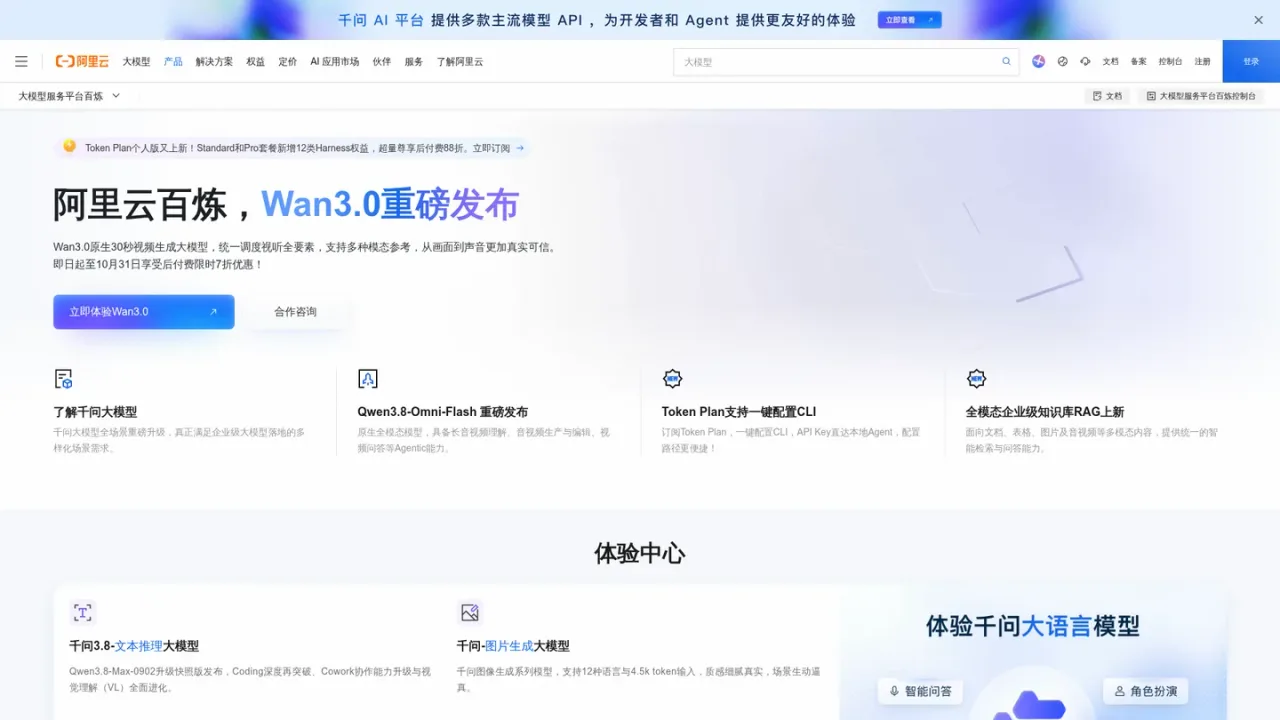
Task: Expand the 大模型服务平台百炼 dropdown
Action: [69, 96]
